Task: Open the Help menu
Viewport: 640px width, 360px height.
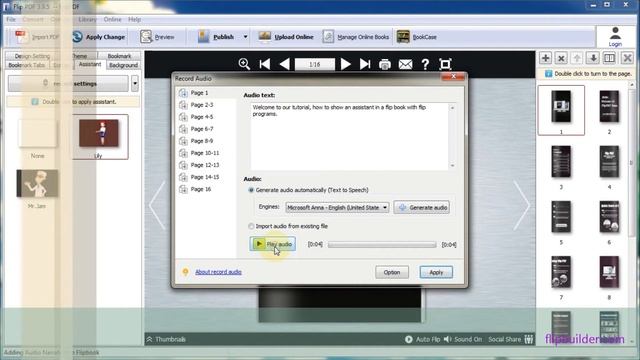Action: 134,19
